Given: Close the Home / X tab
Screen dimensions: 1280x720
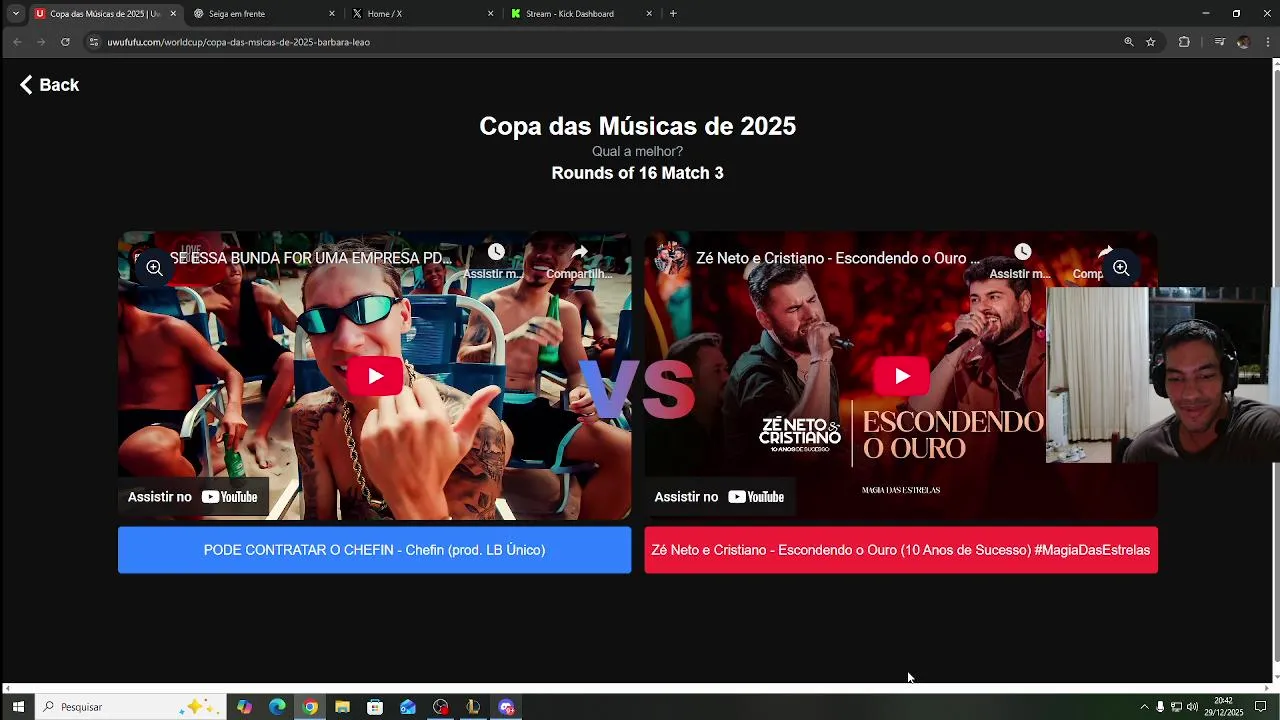Looking at the screenshot, I should [x=490, y=14].
